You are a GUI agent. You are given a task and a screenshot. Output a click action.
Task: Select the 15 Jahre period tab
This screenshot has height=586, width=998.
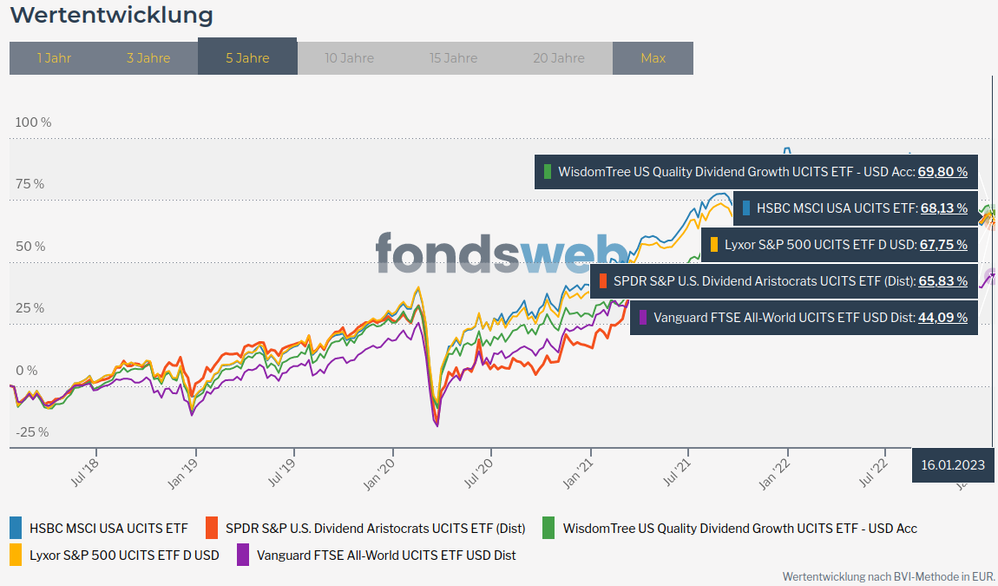pos(453,58)
